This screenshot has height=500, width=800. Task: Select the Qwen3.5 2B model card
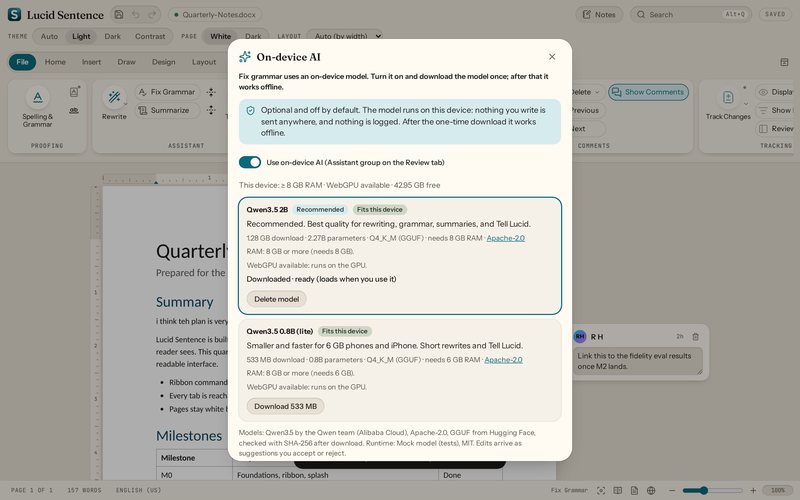pyautogui.click(x=400, y=256)
